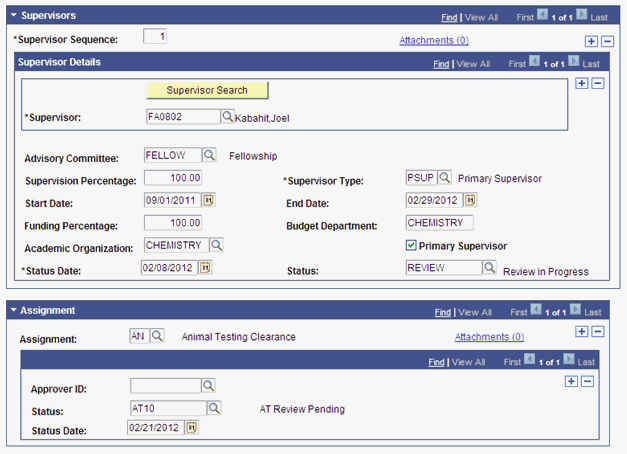Delete the Supervisor Sequence row

[x=607, y=41]
